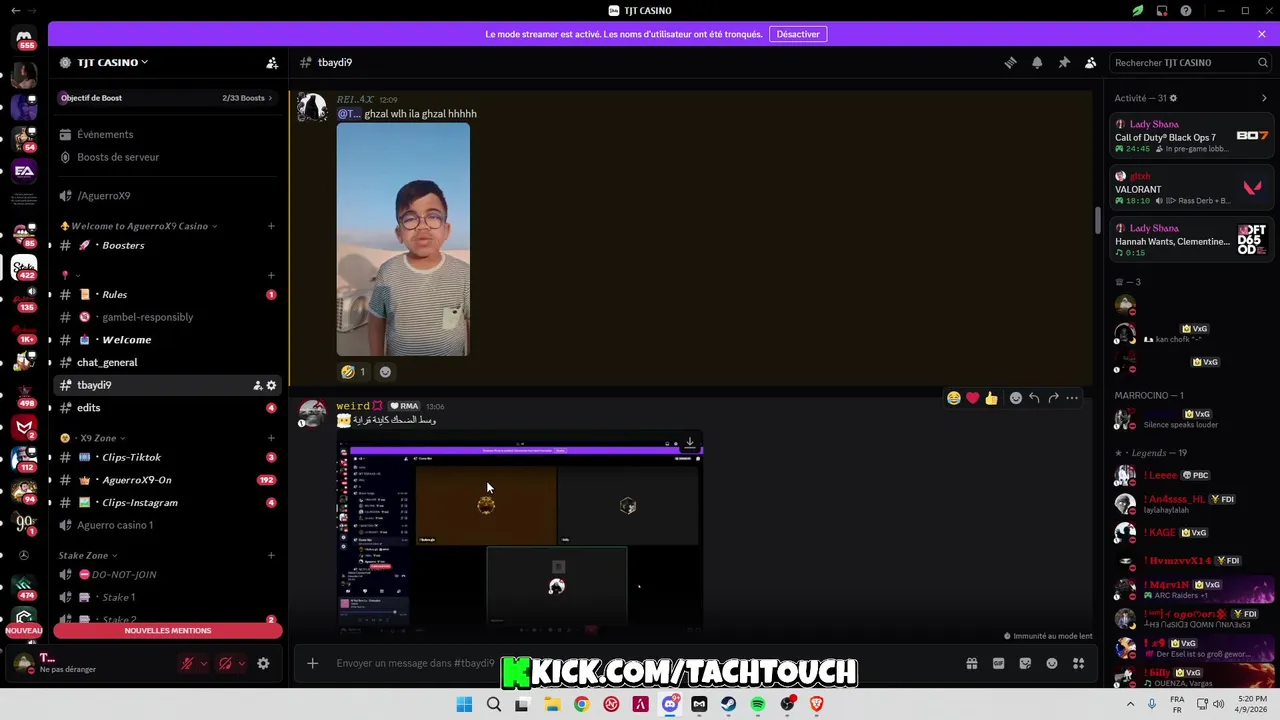Open Clips-Instagram channel
This screenshot has height=720, width=1280.
[168, 503]
